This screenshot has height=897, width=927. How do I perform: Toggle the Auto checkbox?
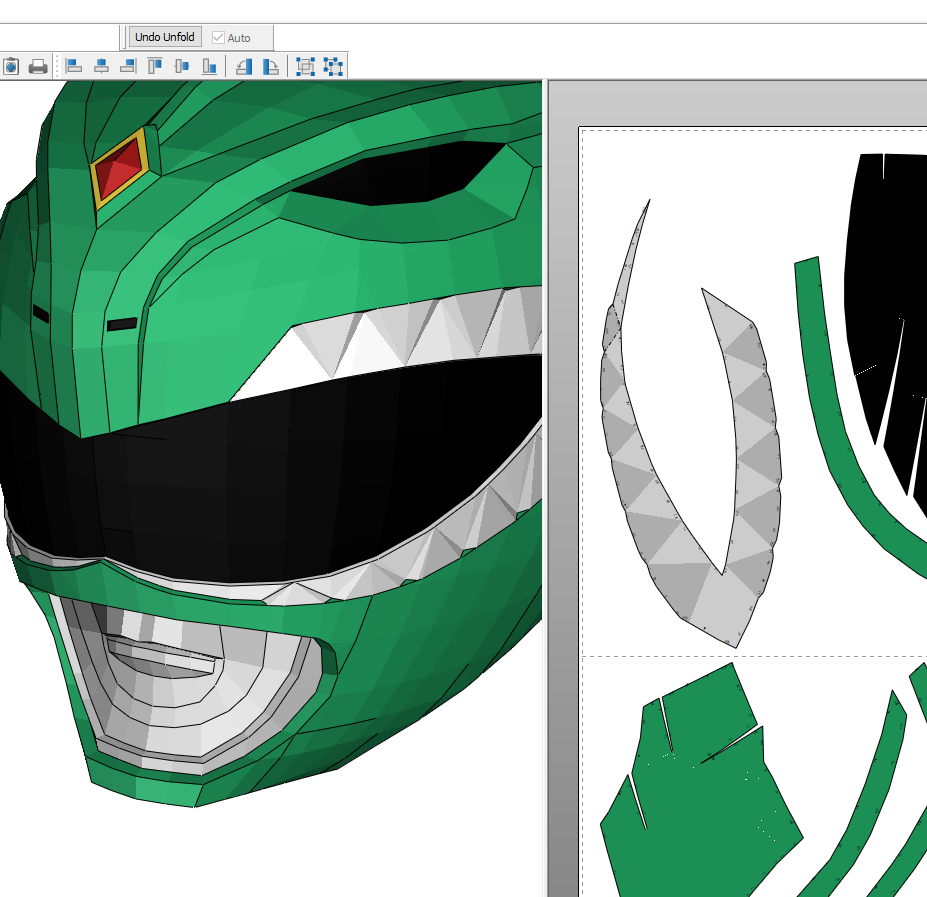(218, 38)
